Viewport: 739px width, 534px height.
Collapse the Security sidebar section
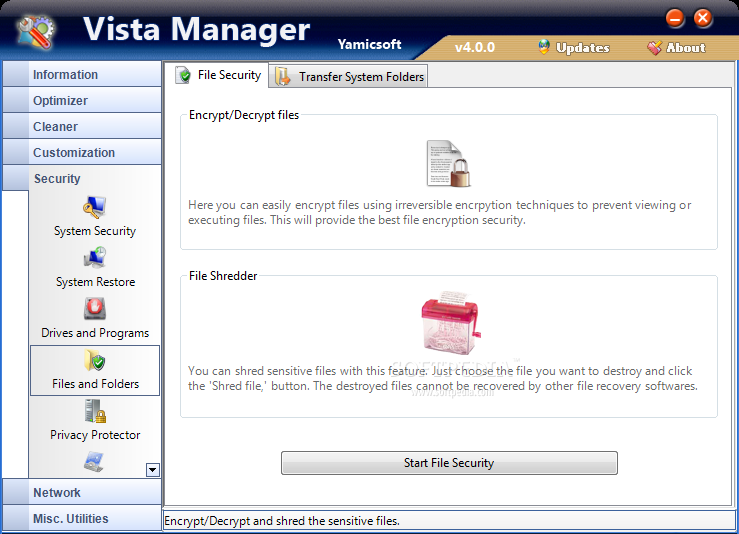82,178
